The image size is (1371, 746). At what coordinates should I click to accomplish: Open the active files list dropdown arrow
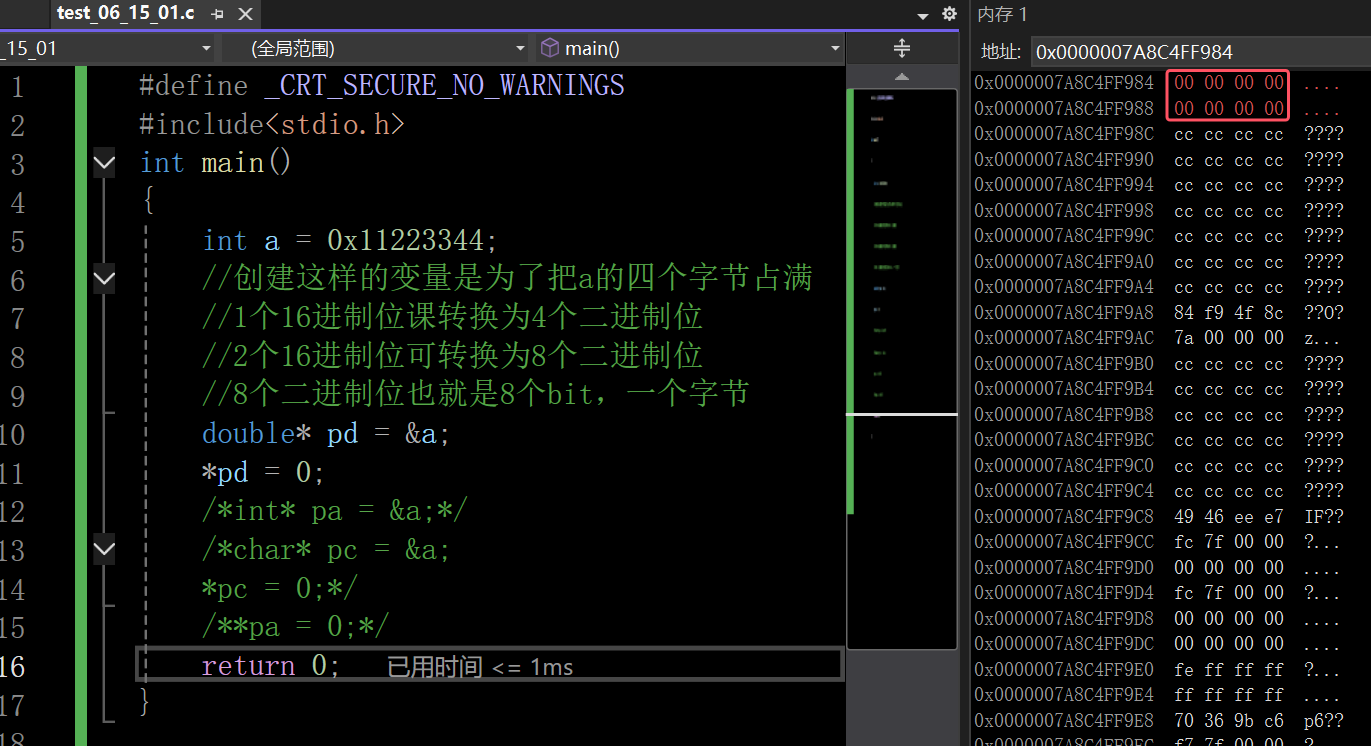tap(923, 15)
